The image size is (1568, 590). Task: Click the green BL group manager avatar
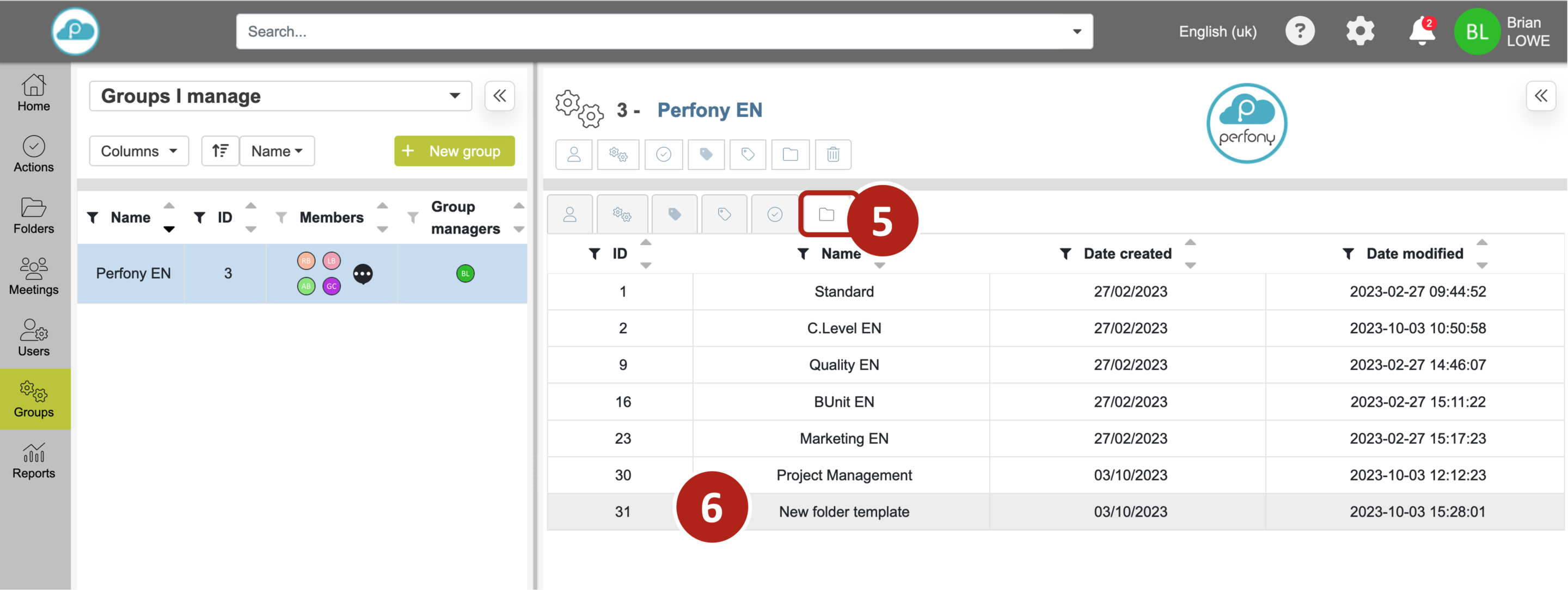(465, 274)
